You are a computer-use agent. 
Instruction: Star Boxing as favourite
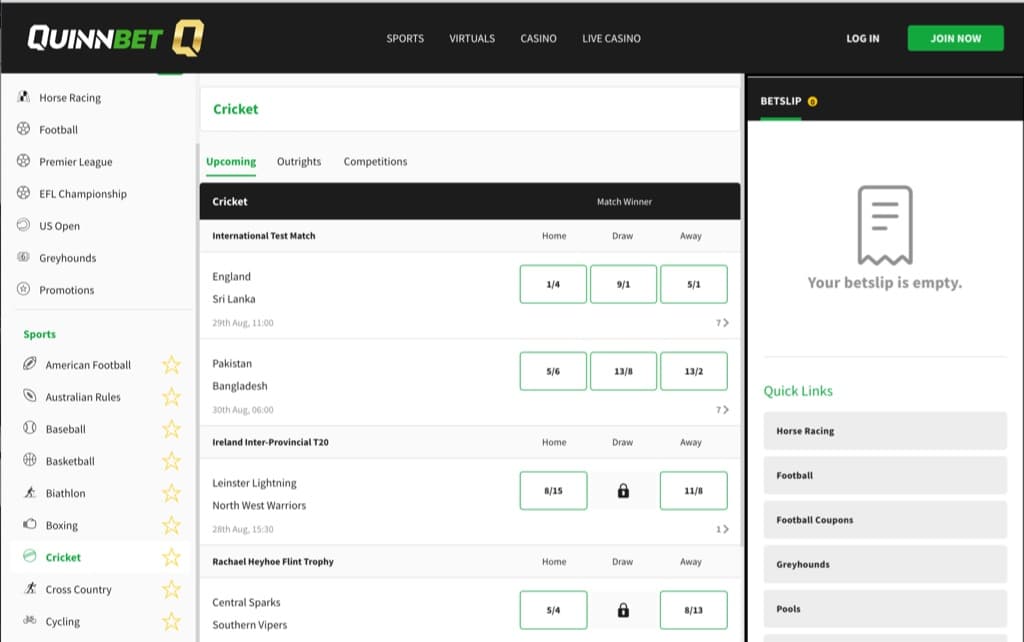click(x=171, y=524)
